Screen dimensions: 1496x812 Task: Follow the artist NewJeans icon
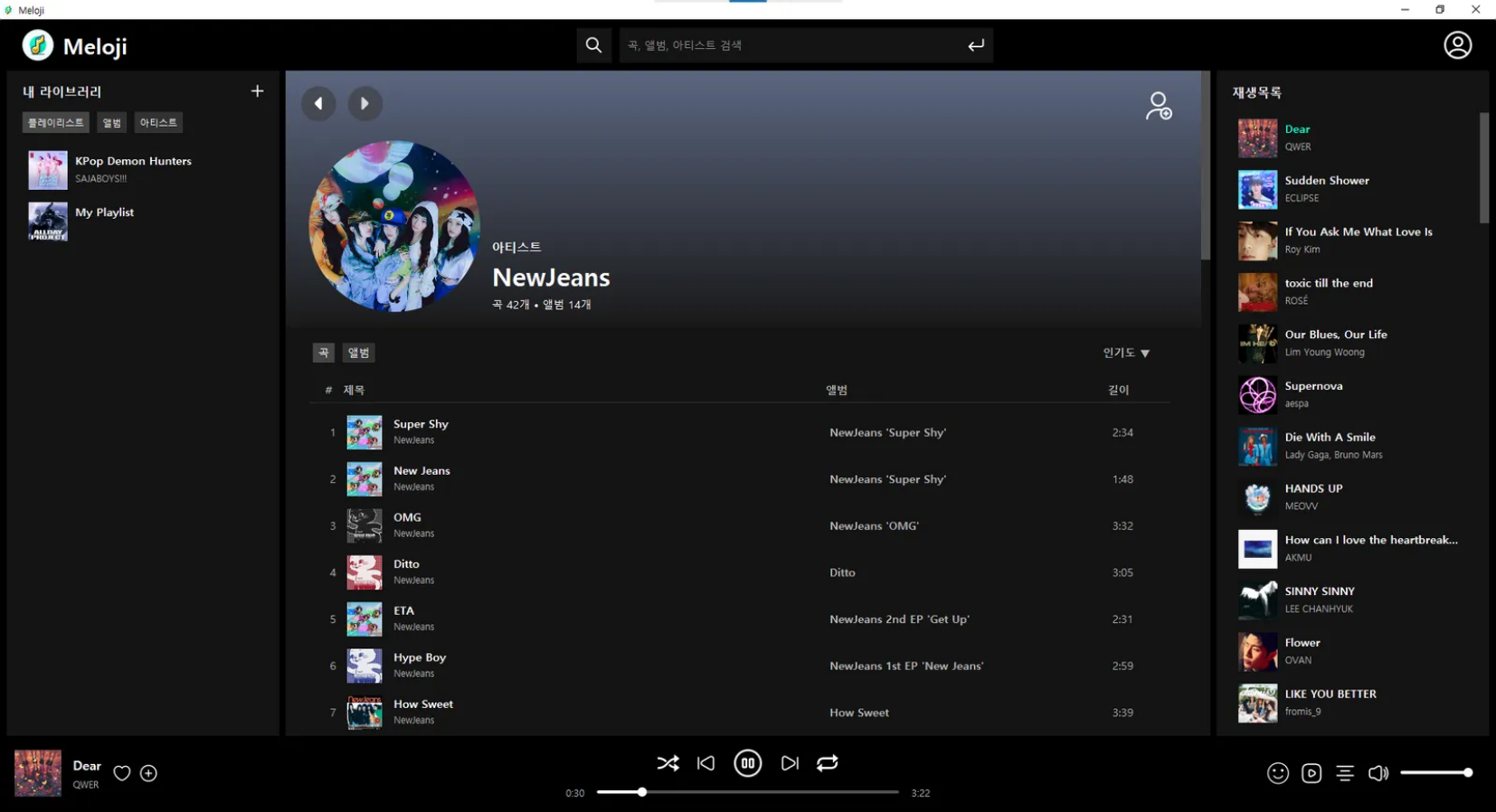click(1159, 106)
